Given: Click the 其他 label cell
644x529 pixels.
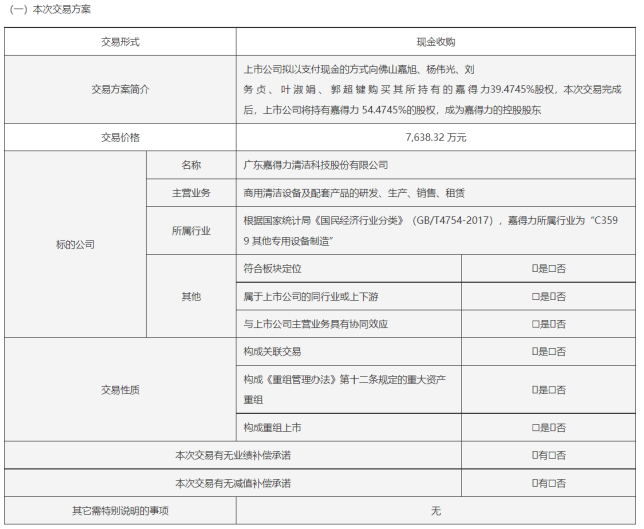Looking at the screenshot, I should click(191, 296).
